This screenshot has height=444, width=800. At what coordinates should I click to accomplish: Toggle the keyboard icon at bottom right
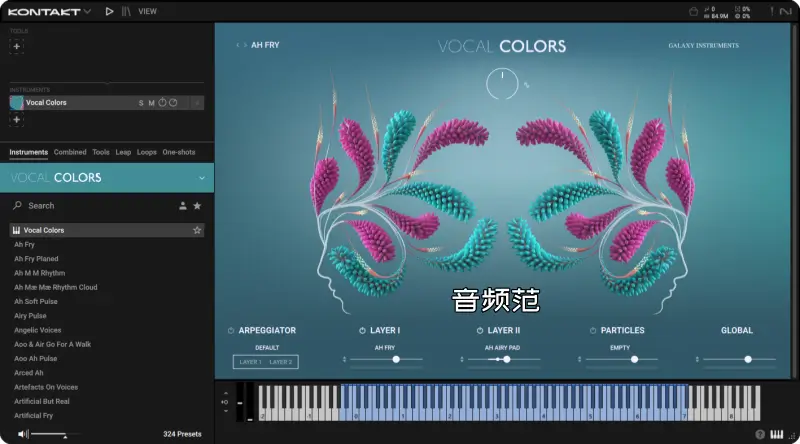pyautogui.click(x=777, y=434)
